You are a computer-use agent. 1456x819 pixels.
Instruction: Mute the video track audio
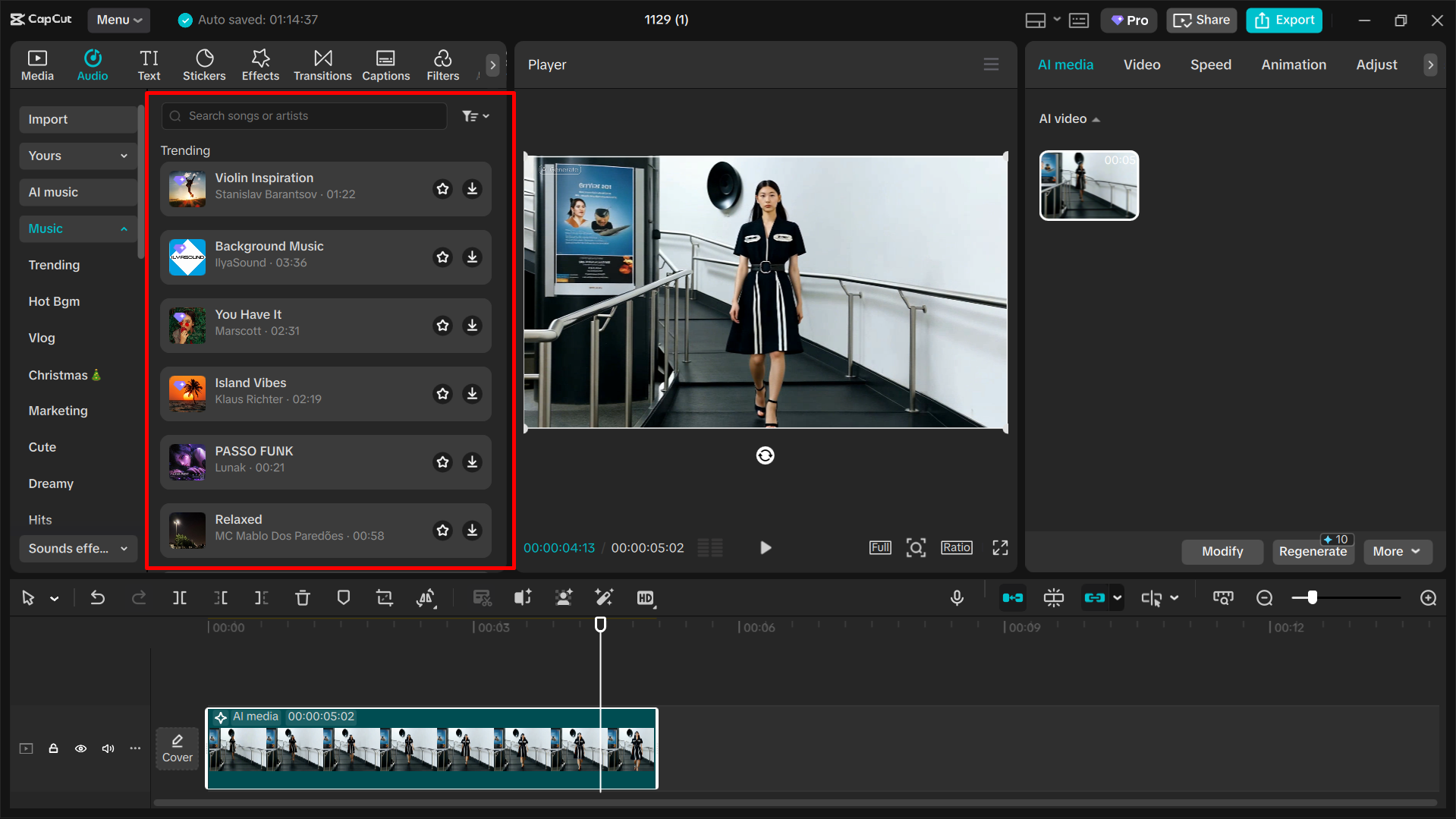tap(108, 748)
